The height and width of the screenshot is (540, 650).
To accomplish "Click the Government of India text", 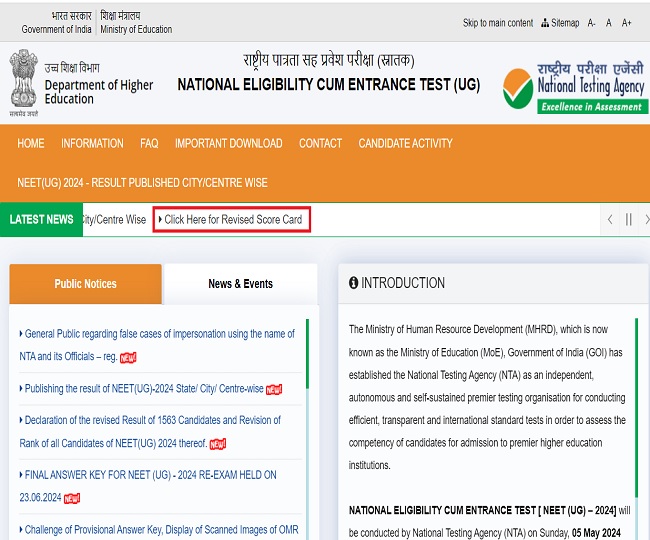I will [56, 29].
